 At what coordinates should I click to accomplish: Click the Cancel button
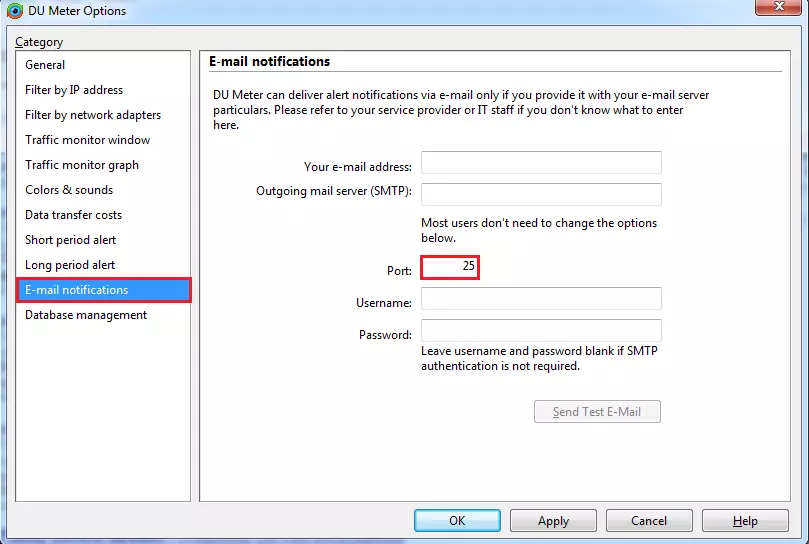tap(649, 520)
